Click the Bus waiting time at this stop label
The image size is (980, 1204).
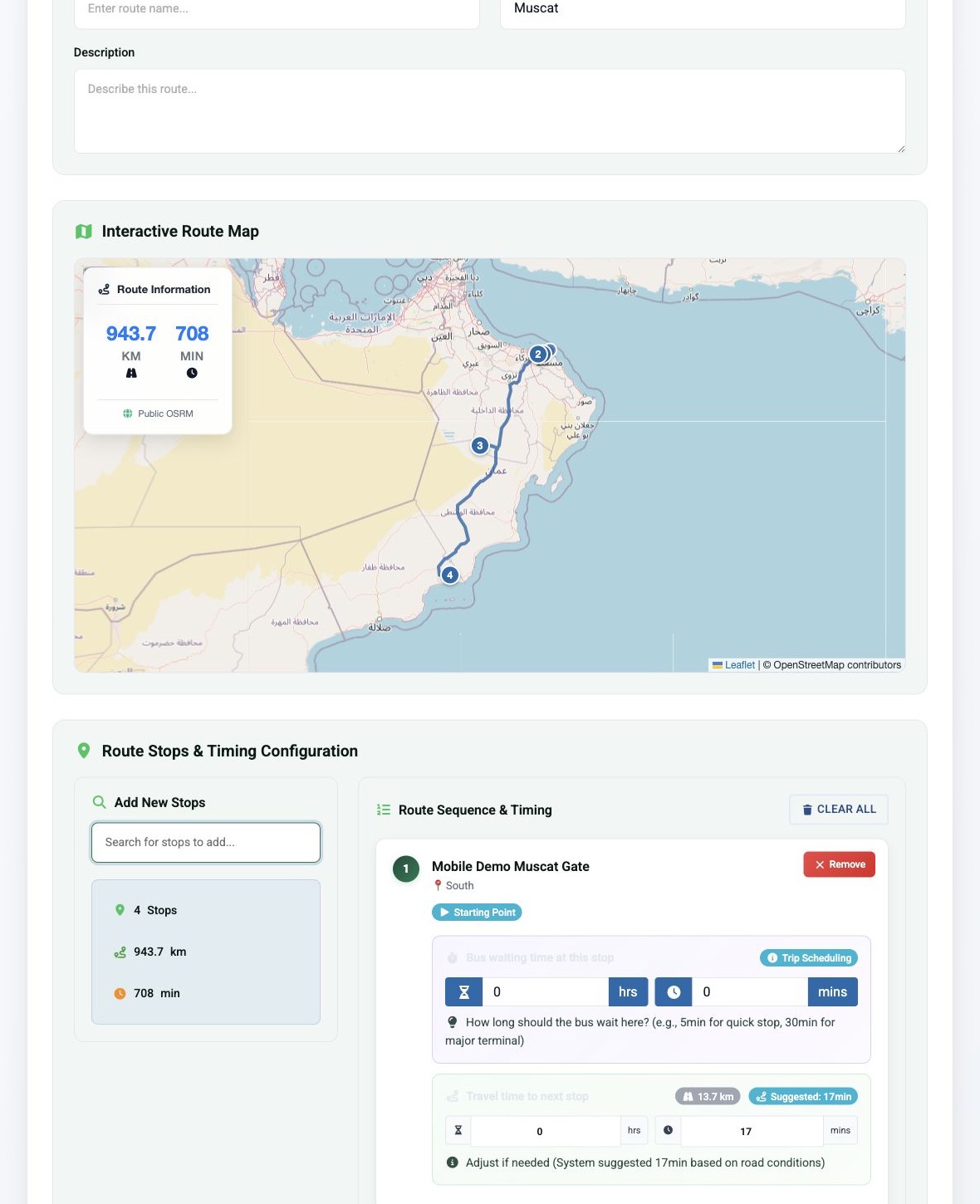point(540,957)
